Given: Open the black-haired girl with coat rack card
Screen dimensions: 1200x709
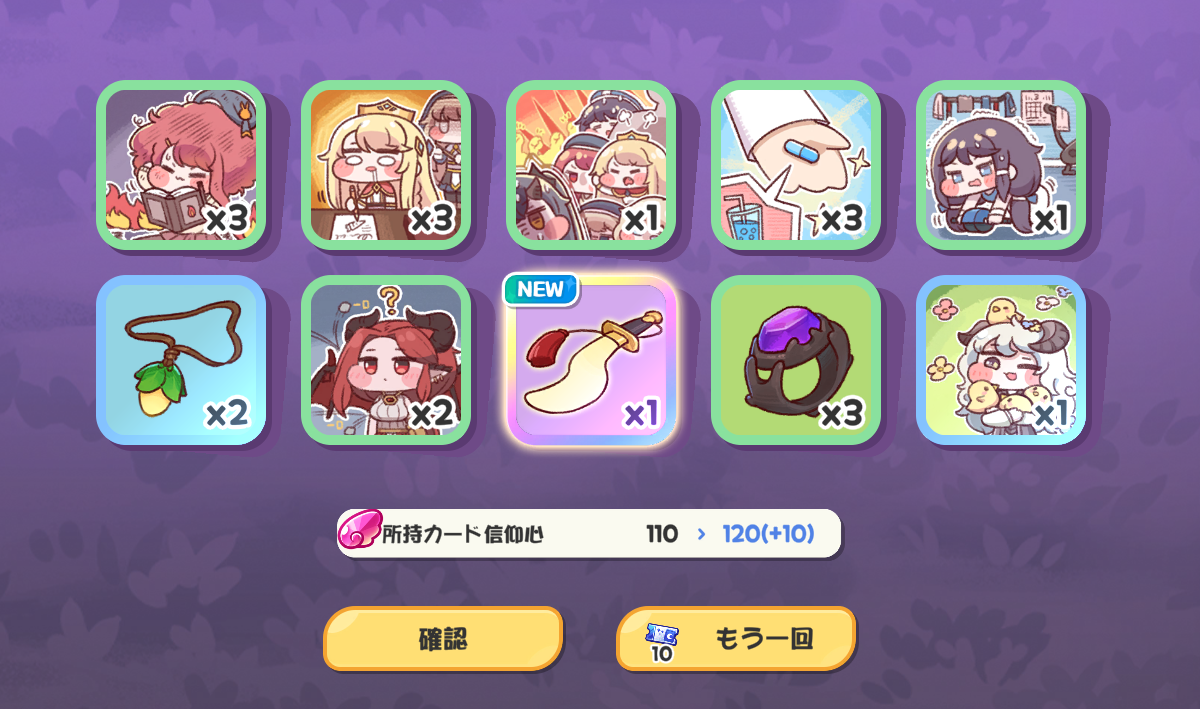Looking at the screenshot, I should click(1001, 165).
